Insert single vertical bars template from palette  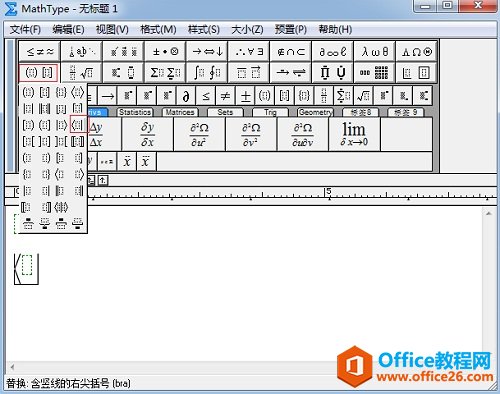pyautogui.click(x=28, y=109)
